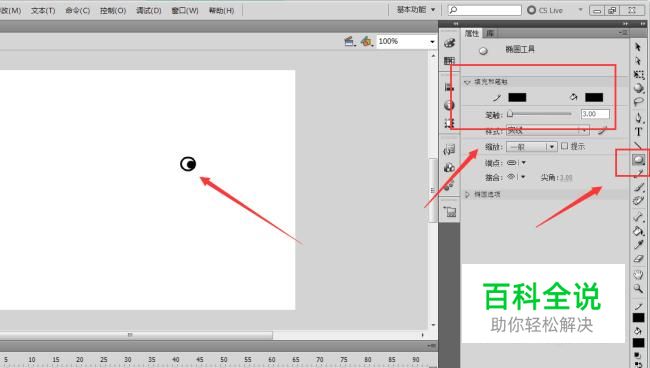Open the 命令(C) menu

click(x=78, y=10)
